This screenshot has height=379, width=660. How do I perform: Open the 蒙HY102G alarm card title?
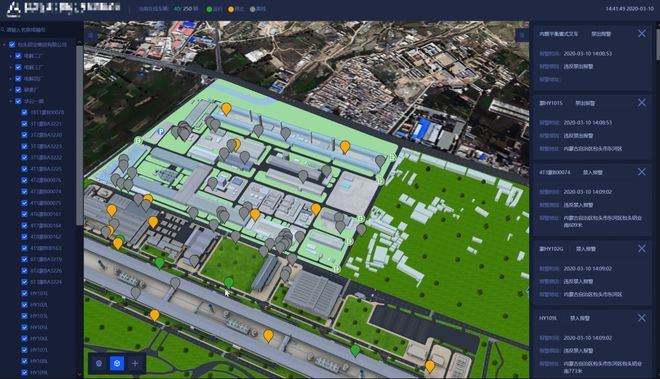[551, 249]
